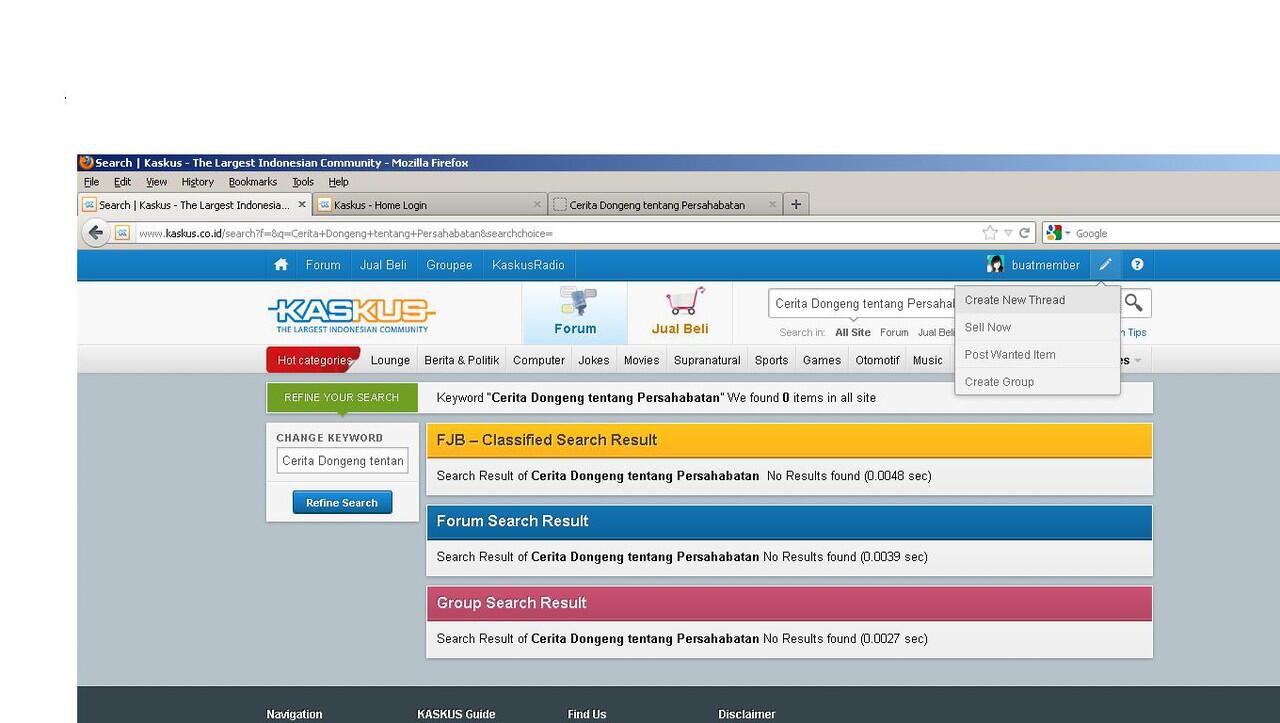Open the Bookmarks menu
This screenshot has width=1280, height=723.
click(252, 182)
